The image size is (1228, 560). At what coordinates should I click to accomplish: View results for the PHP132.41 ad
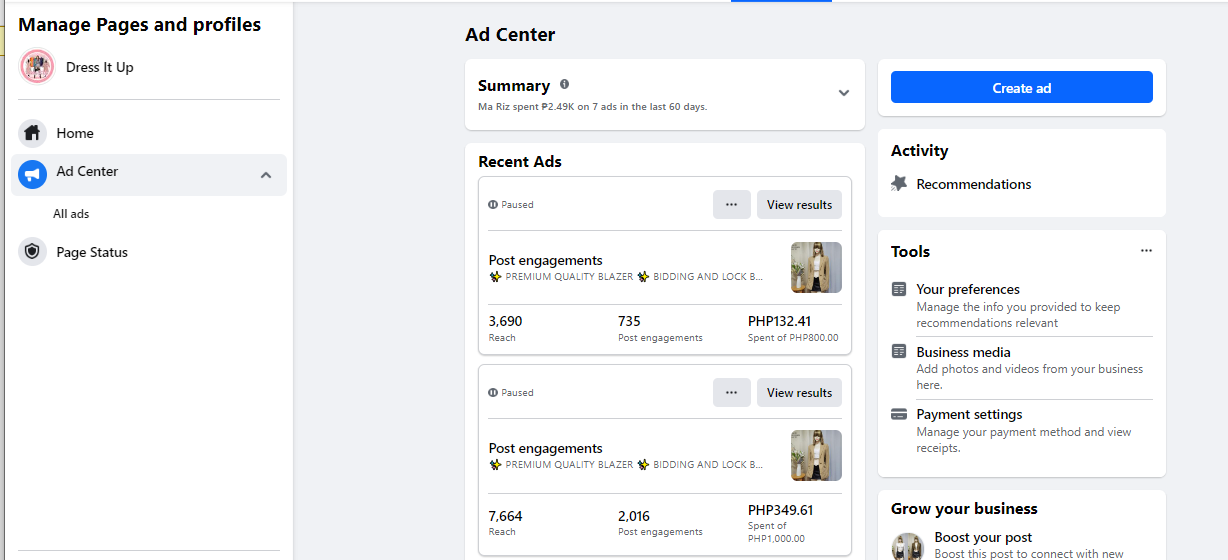(x=799, y=204)
